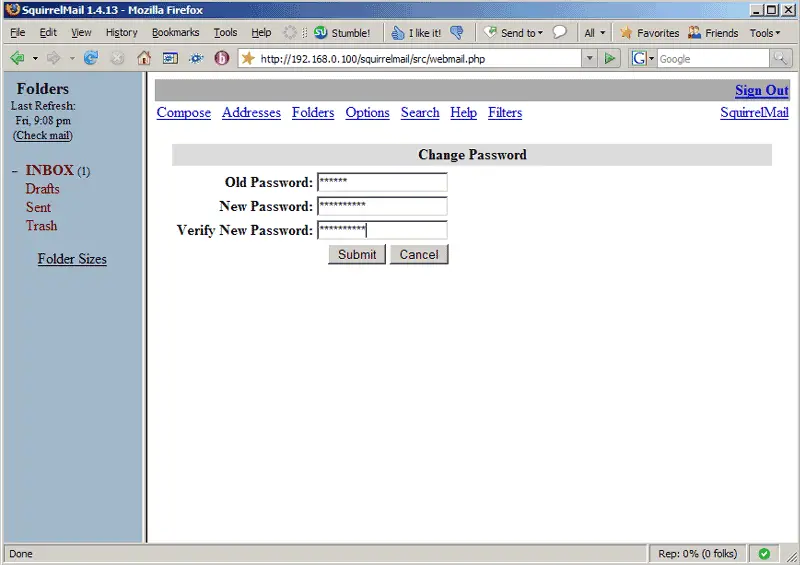Click the thumbs-down icon
Image resolution: width=800 pixels, height=565 pixels.
(x=457, y=33)
